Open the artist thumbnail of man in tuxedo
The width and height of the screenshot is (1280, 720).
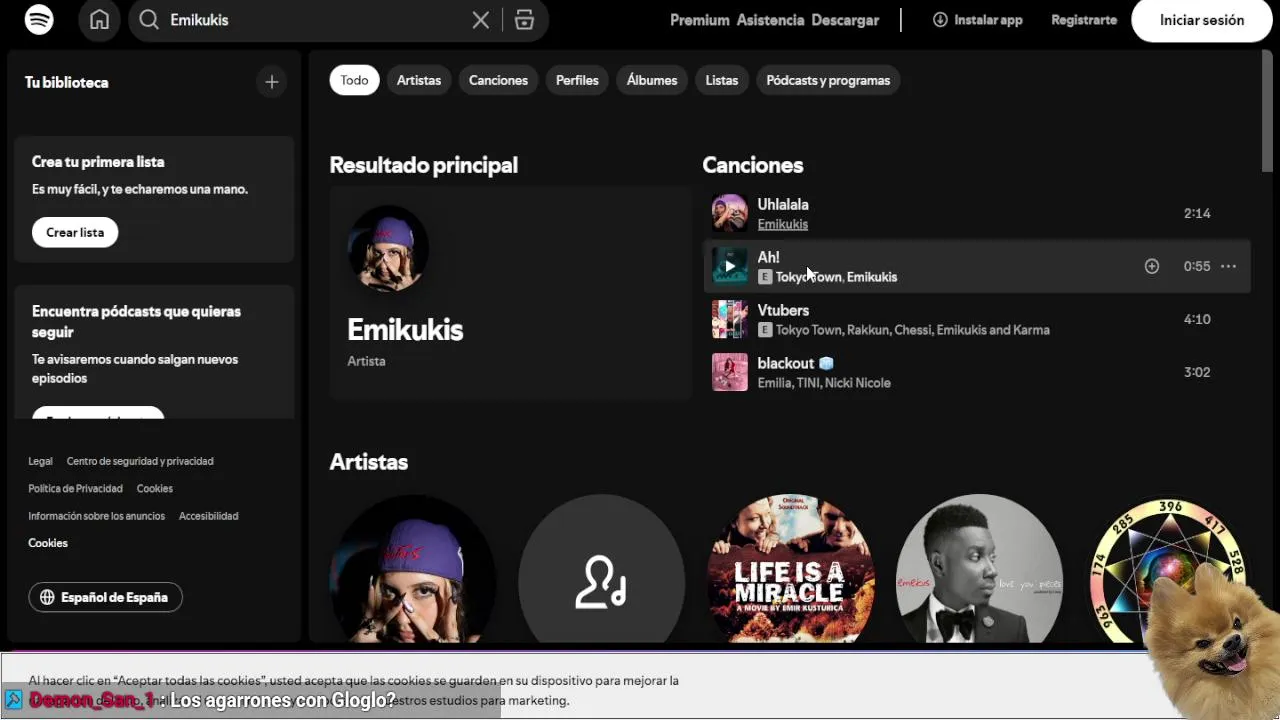pos(980,569)
